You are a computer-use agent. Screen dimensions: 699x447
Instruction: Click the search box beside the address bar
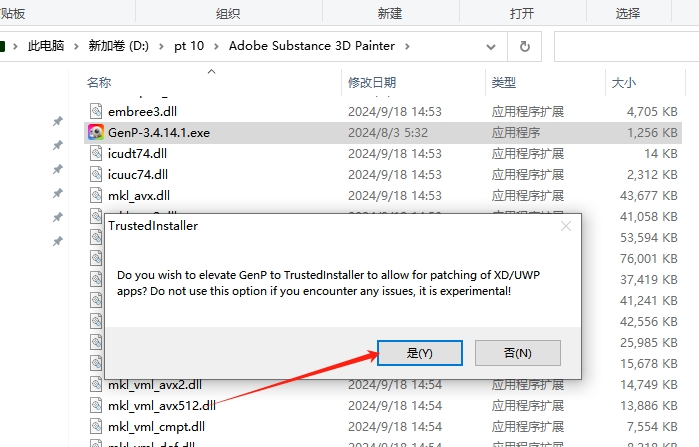coord(626,46)
